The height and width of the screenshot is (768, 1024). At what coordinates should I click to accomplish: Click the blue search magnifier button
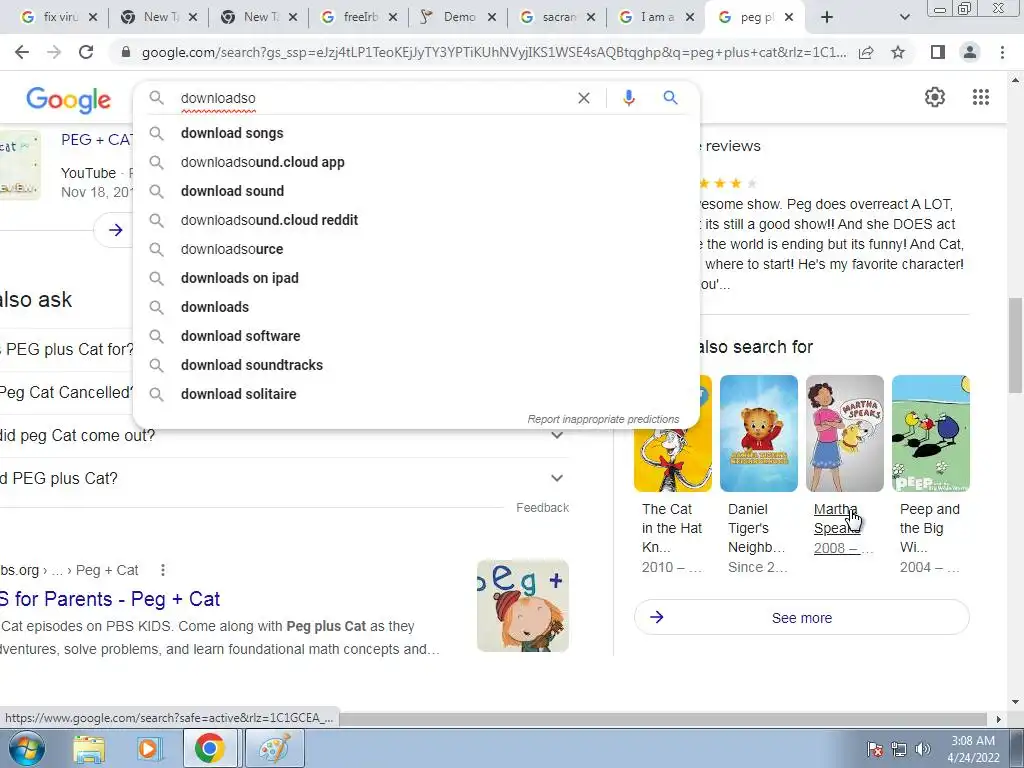670,98
